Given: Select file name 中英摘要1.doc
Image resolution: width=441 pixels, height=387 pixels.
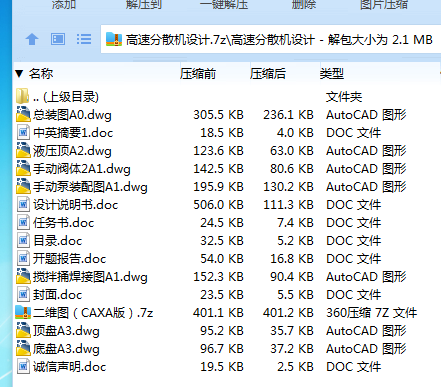Looking at the screenshot, I should (73, 133).
